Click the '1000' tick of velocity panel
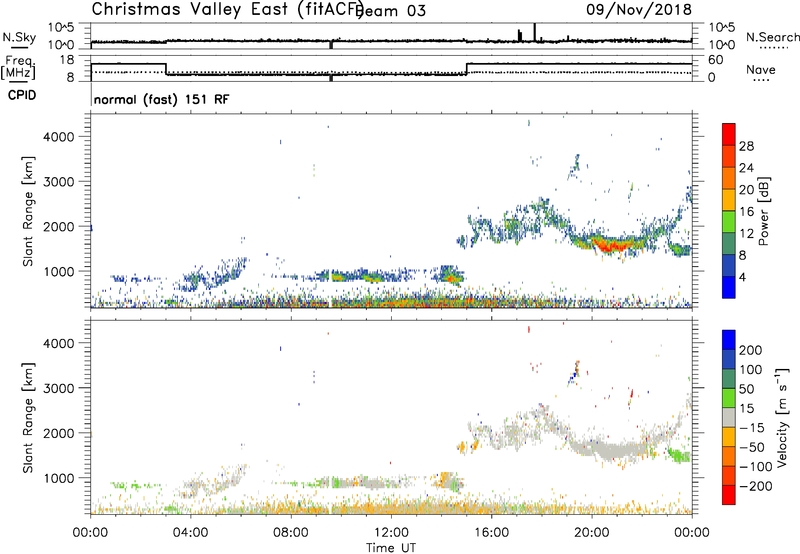The image size is (800, 554). point(59,478)
